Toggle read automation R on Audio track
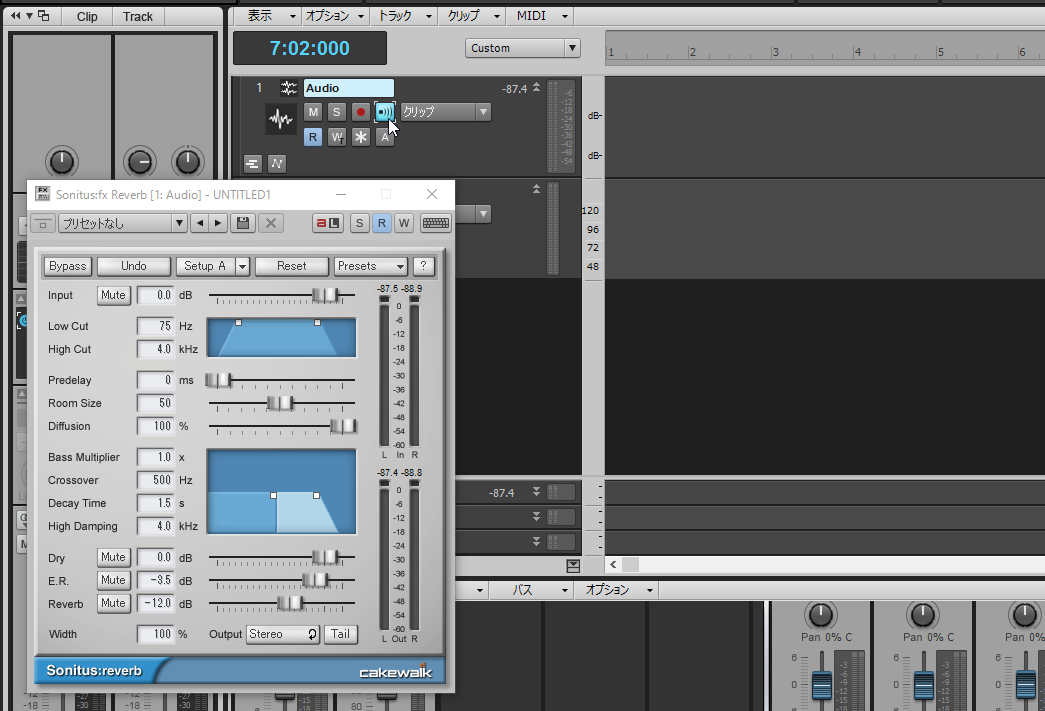Image resolution: width=1045 pixels, height=711 pixels. [313, 137]
